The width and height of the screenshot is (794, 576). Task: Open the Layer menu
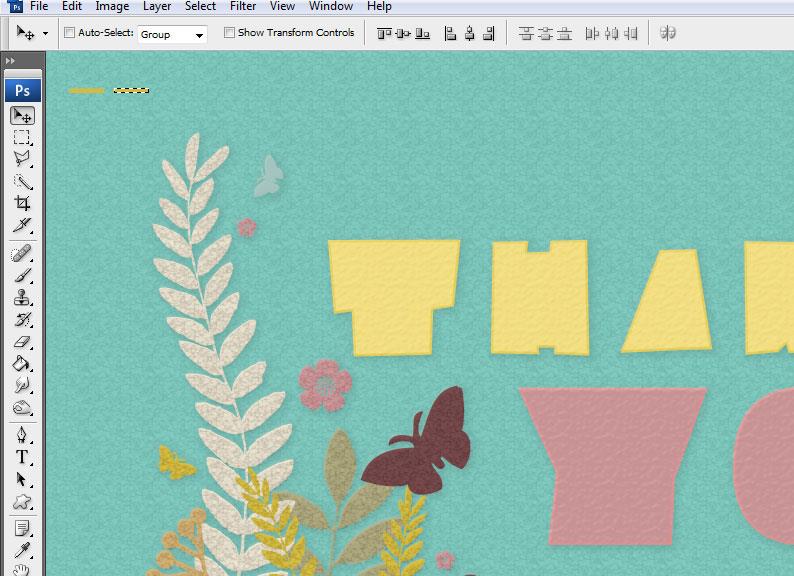[x=157, y=6]
